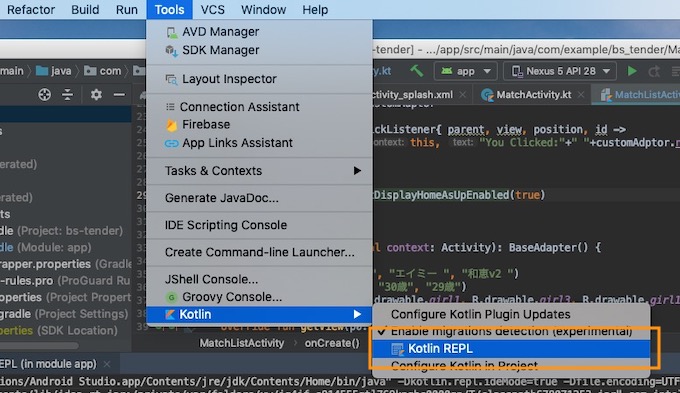Click the Kotlin REPL icon
The width and height of the screenshot is (680, 393).
[397, 349]
